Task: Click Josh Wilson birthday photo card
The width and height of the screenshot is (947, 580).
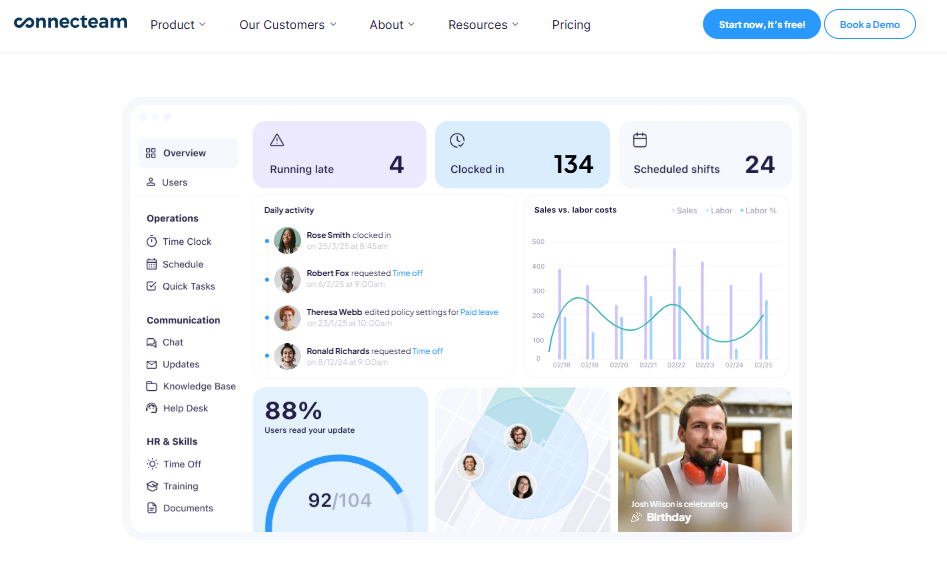Action: (705, 460)
